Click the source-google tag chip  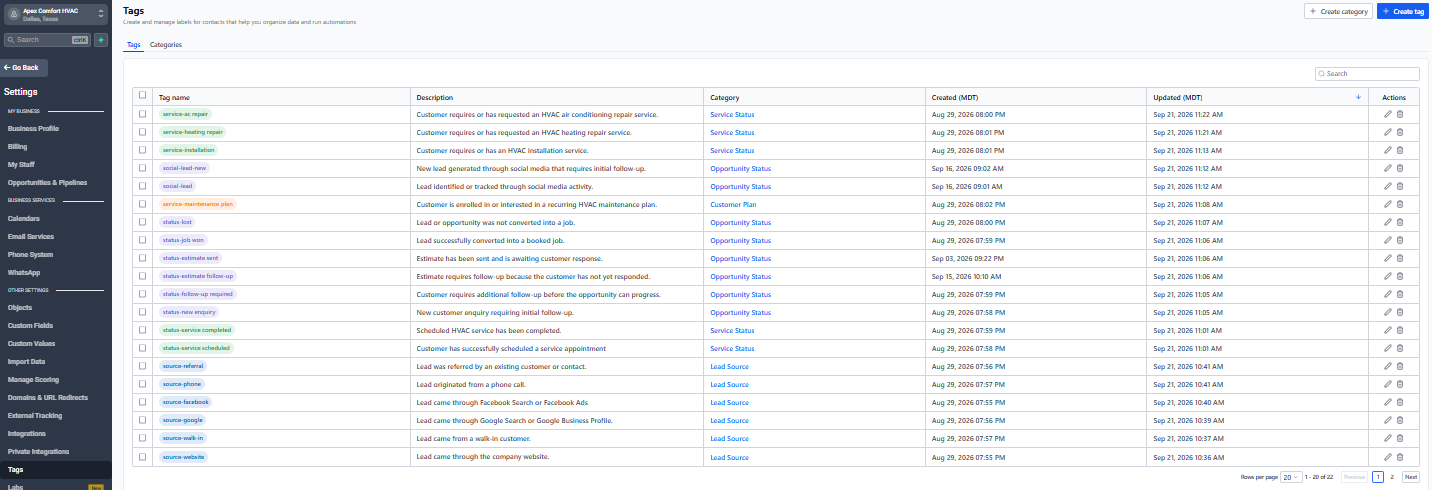point(182,420)
